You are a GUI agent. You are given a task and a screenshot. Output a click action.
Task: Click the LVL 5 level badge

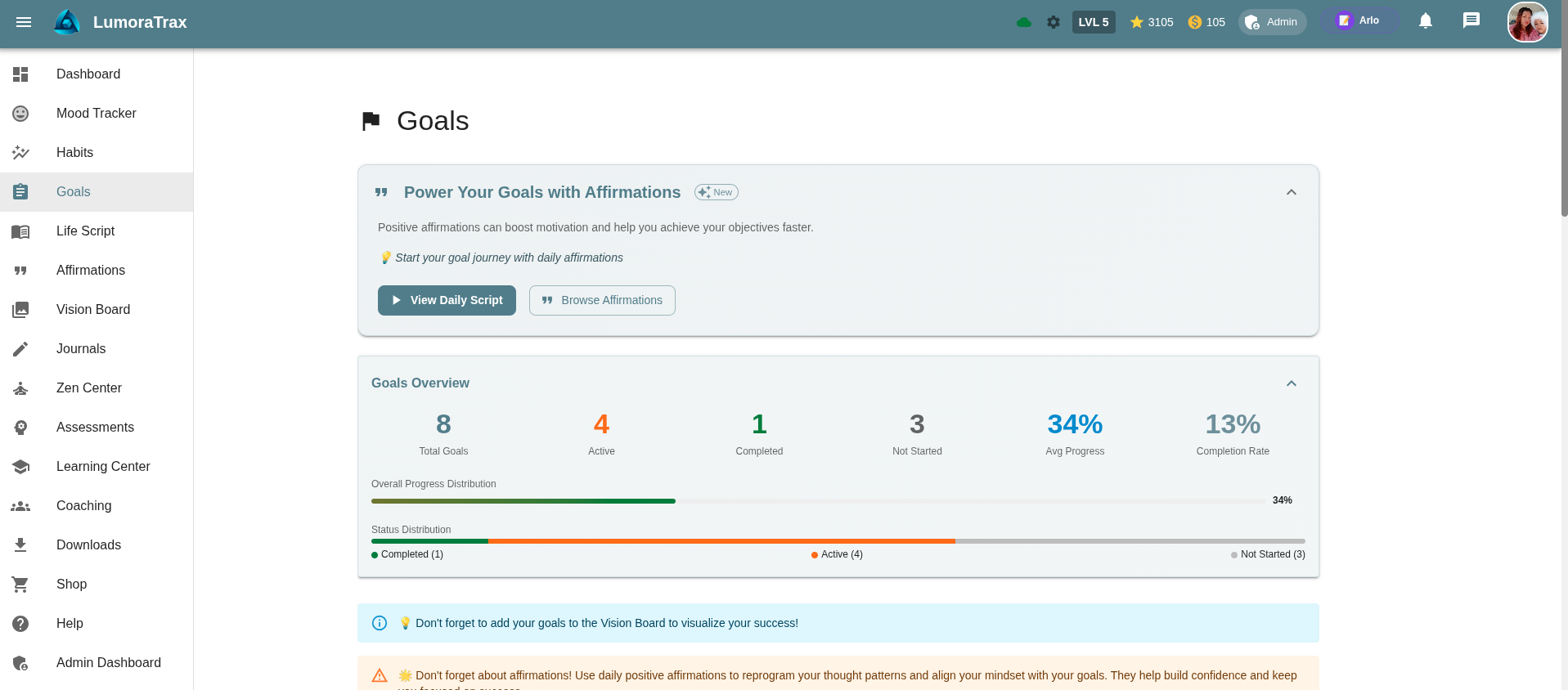click(x=1093, y=22)
